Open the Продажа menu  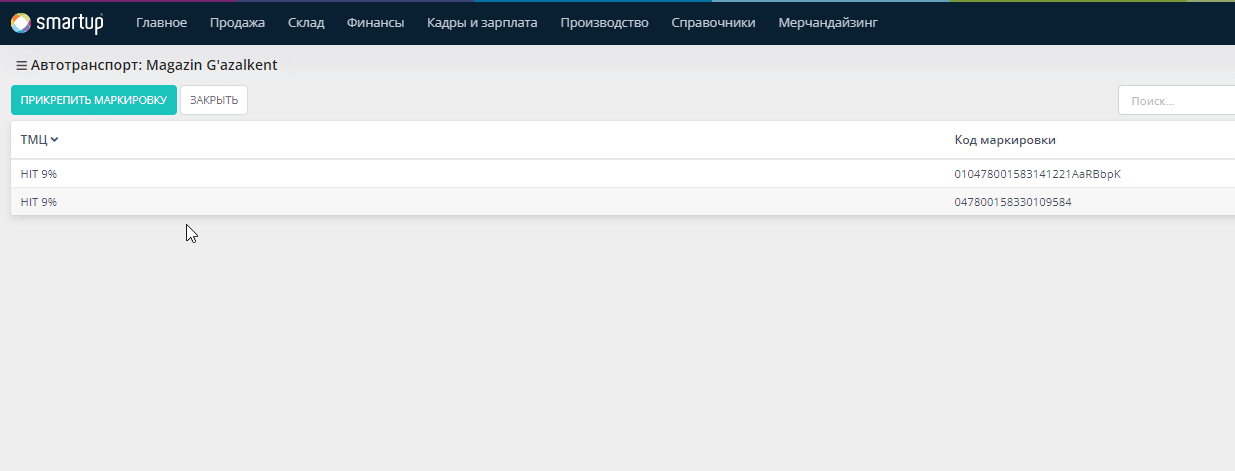(237, 22)
